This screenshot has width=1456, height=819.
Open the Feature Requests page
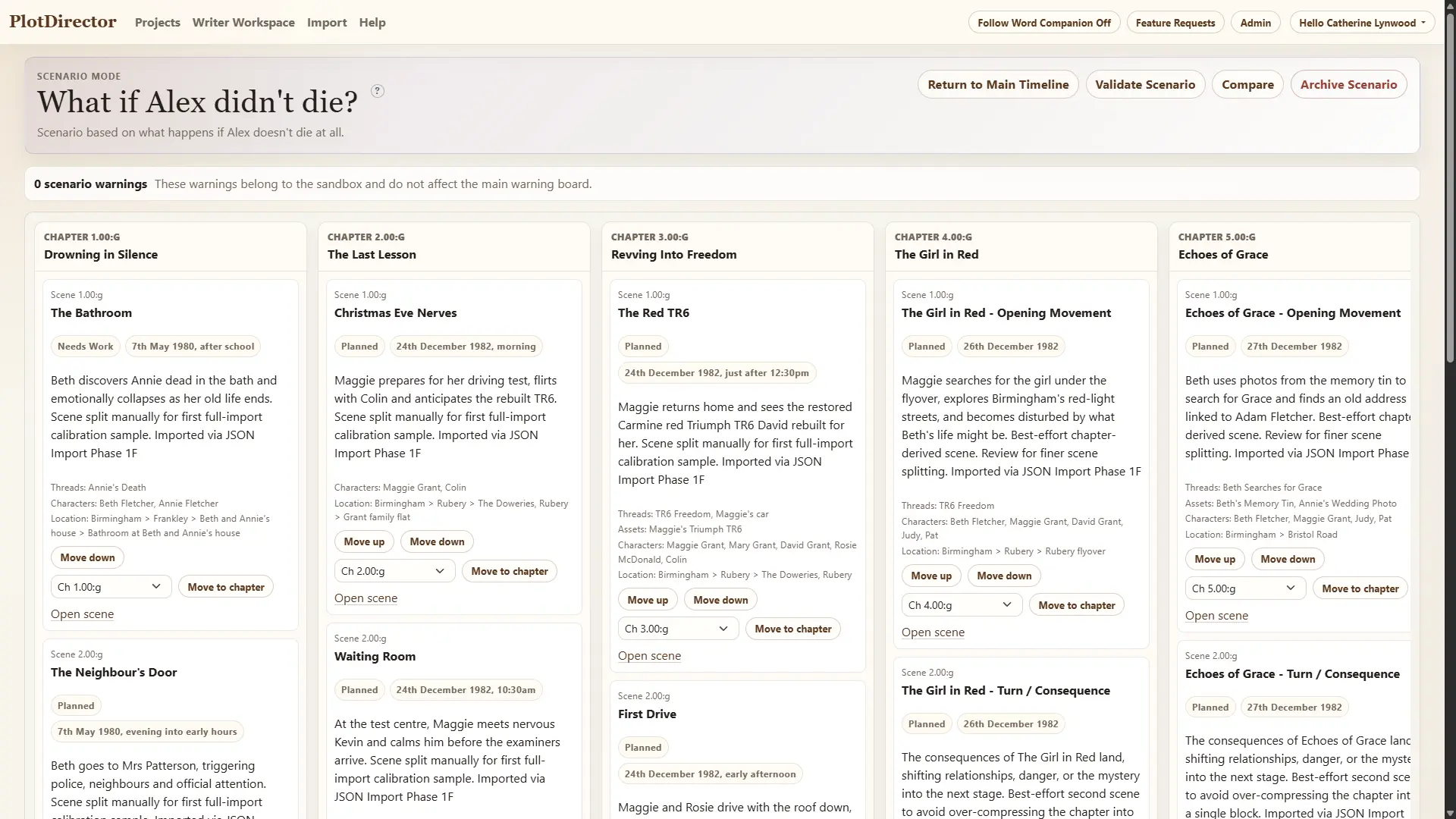click(1175, 23)
